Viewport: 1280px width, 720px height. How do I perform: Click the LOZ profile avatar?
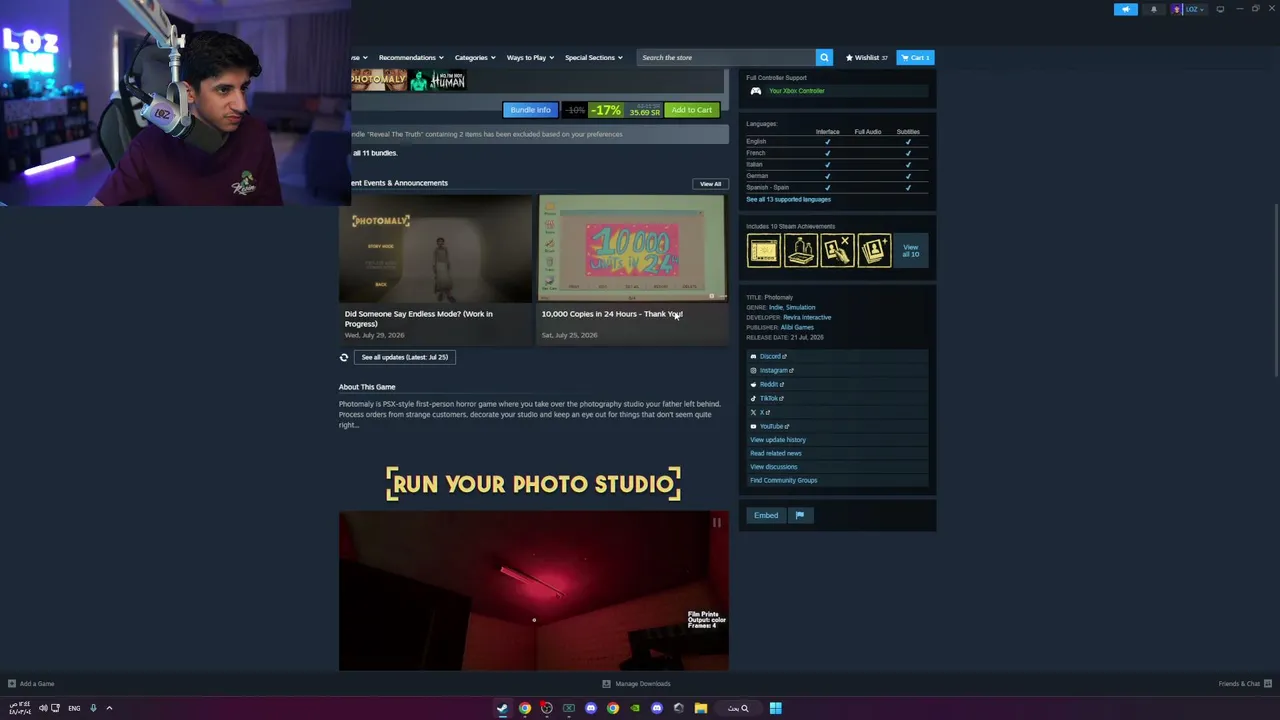point(1177,9)
